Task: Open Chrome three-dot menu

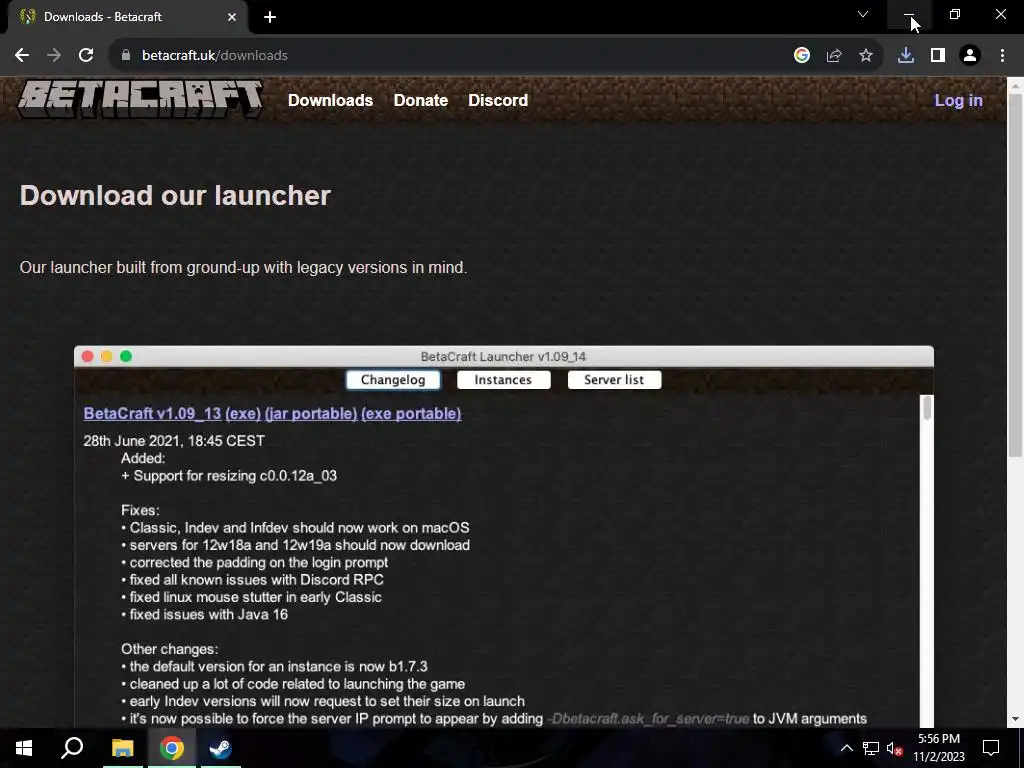Action: 1002,56
